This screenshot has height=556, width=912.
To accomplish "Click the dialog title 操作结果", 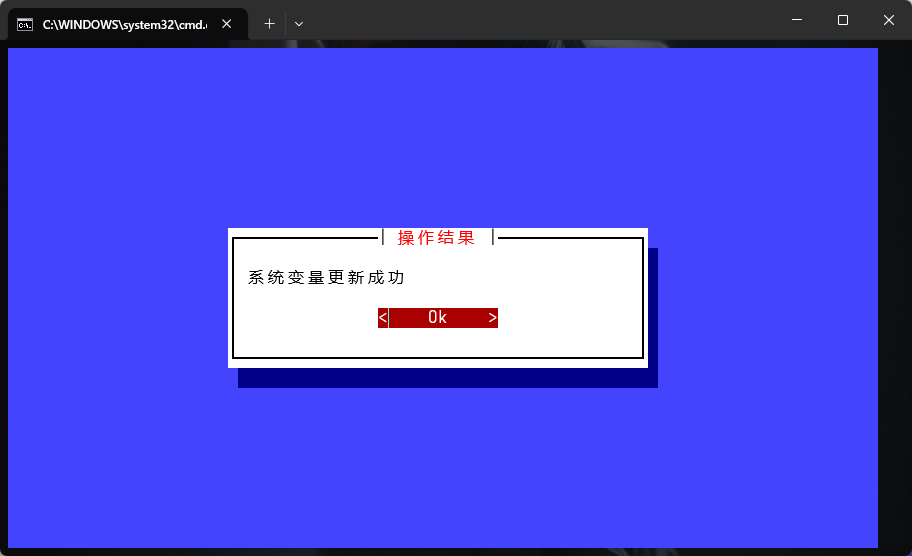I will [x=436, y=237].
